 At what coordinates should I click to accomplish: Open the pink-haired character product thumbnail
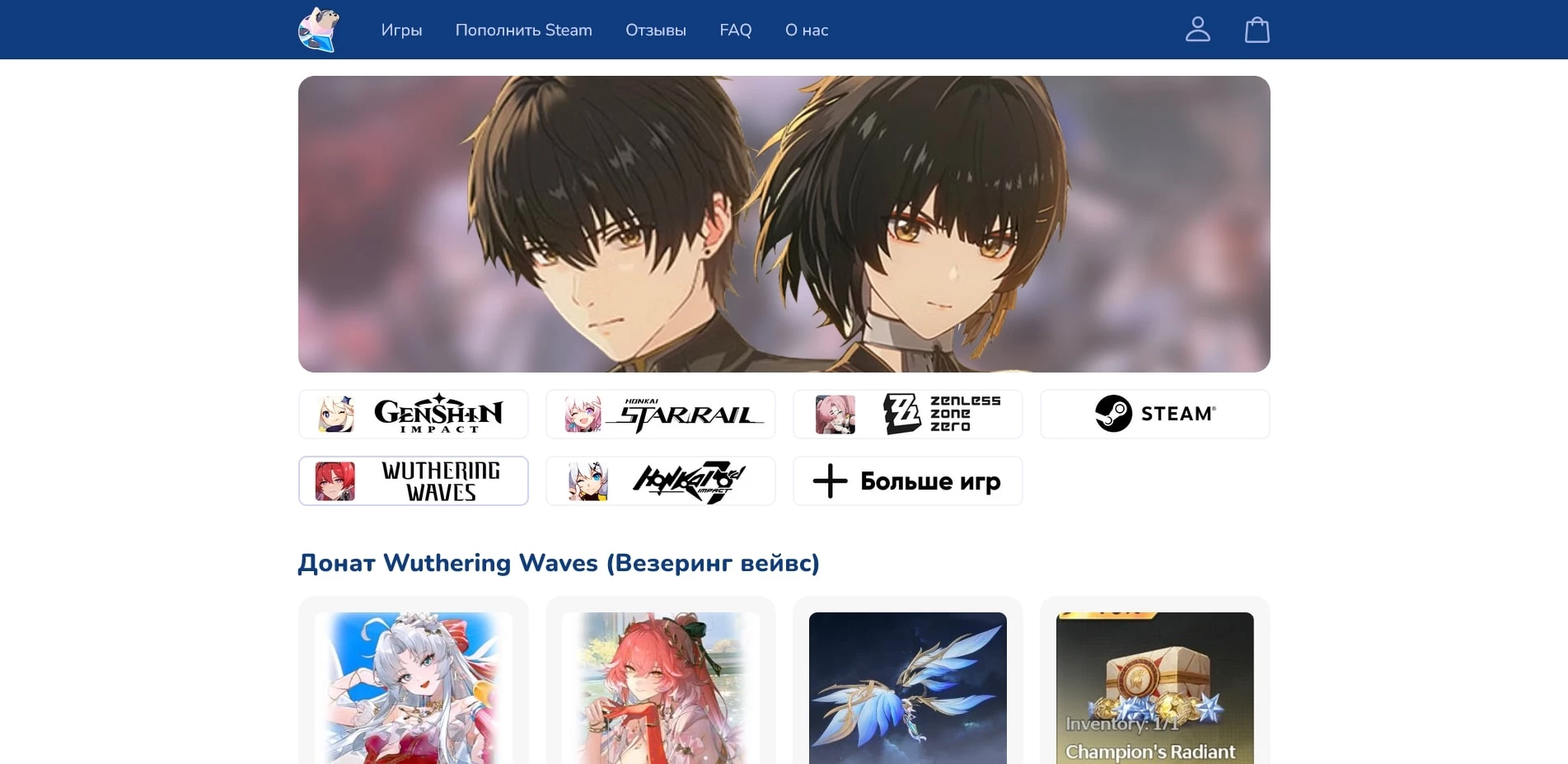(661, 688)
